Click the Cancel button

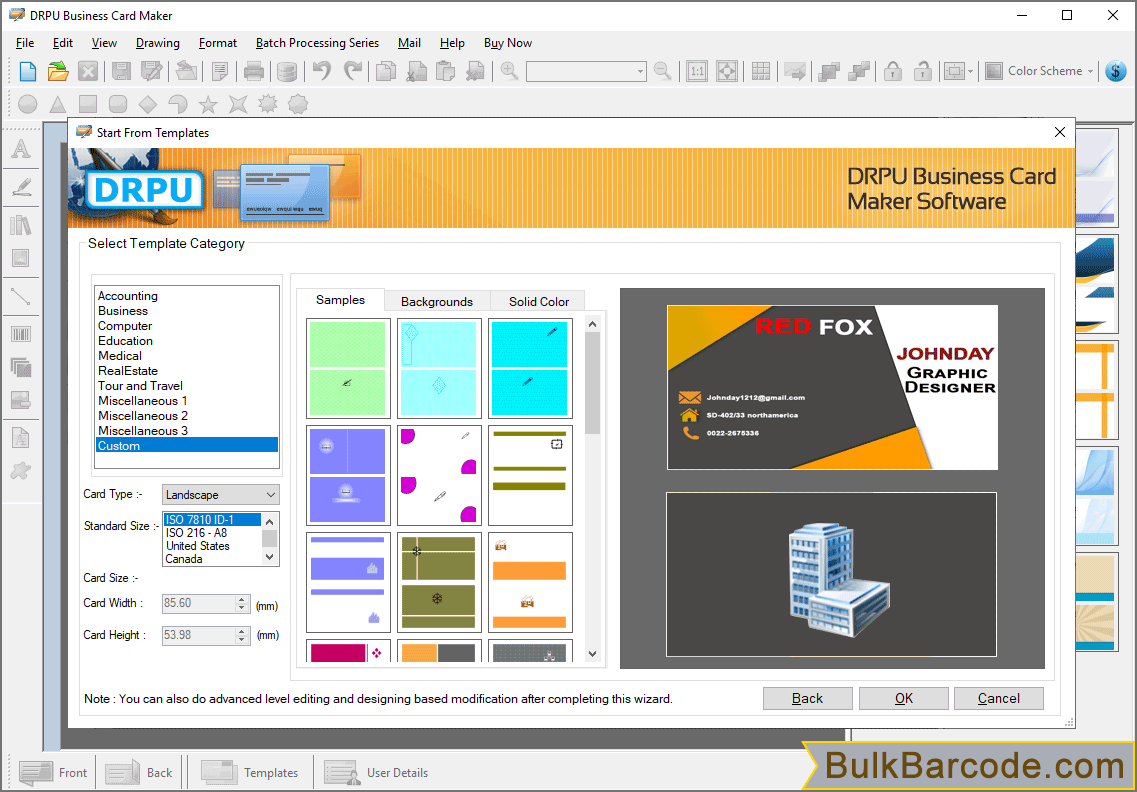[999, 698]
